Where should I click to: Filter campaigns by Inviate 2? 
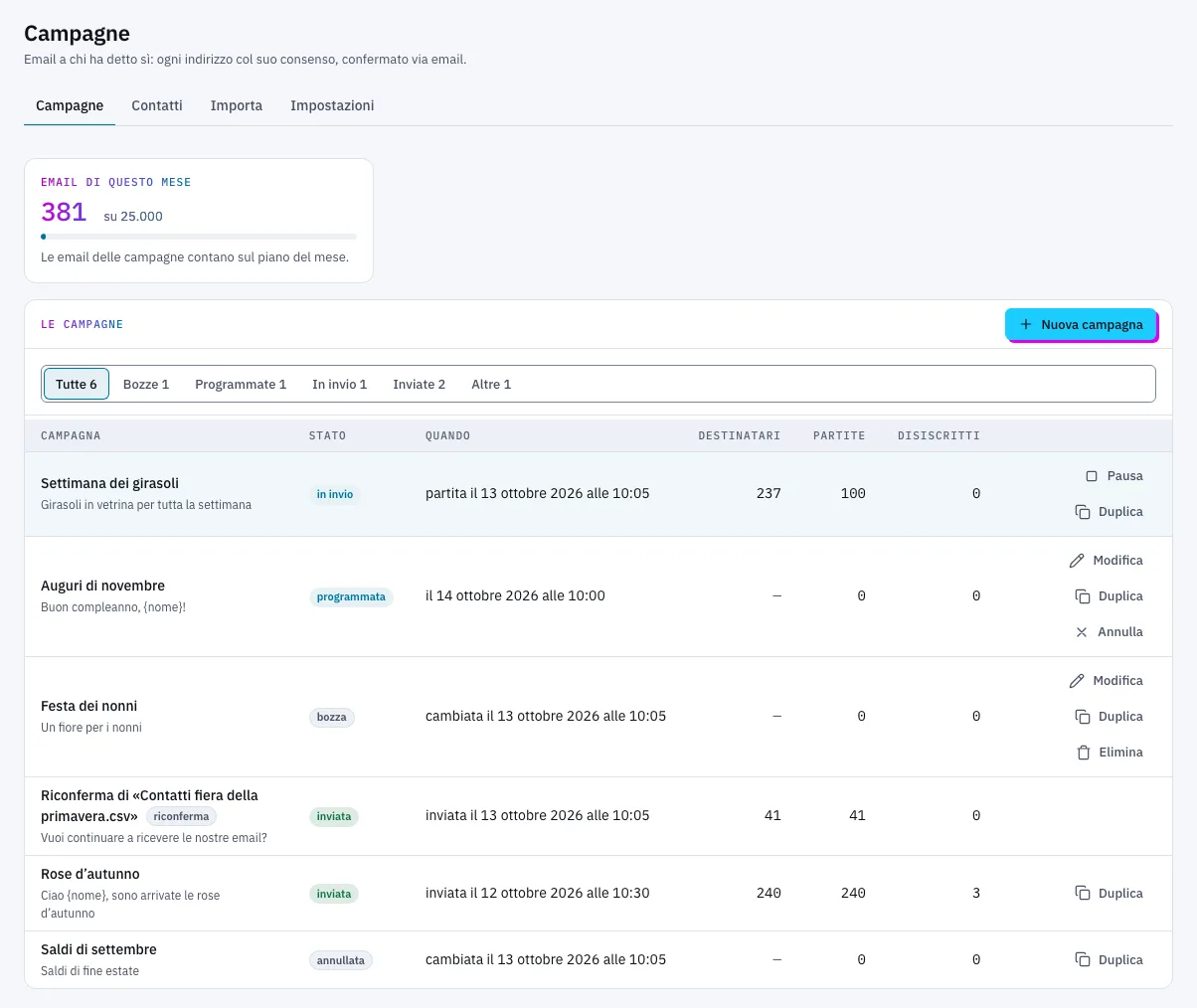[x=420, y=385]
